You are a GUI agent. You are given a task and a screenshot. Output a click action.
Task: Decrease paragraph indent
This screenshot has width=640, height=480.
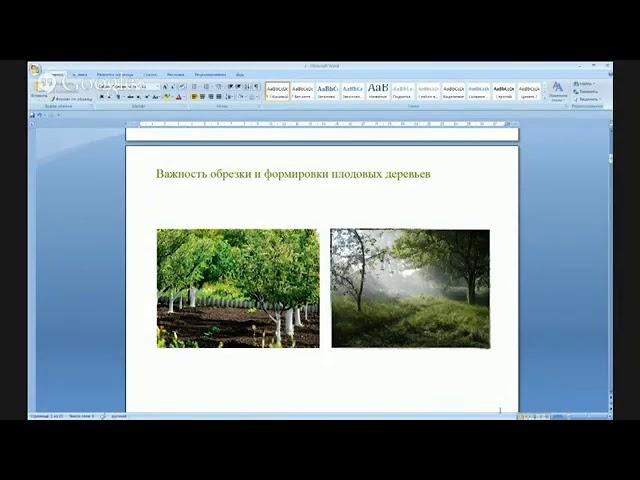coord(230,87)
